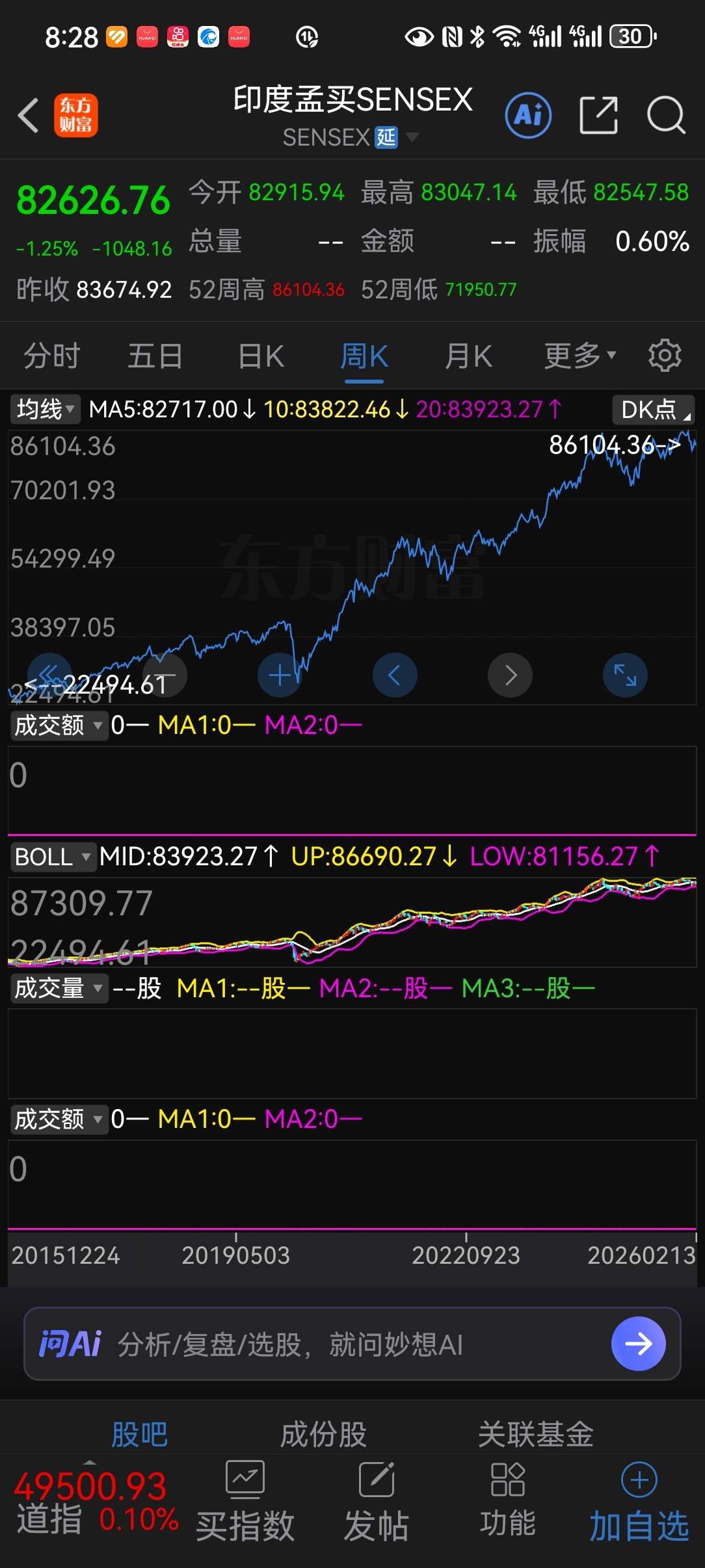Tap 加自选 plus icon
Viewport: 705px width, 1568px height.
point(639,1480)
